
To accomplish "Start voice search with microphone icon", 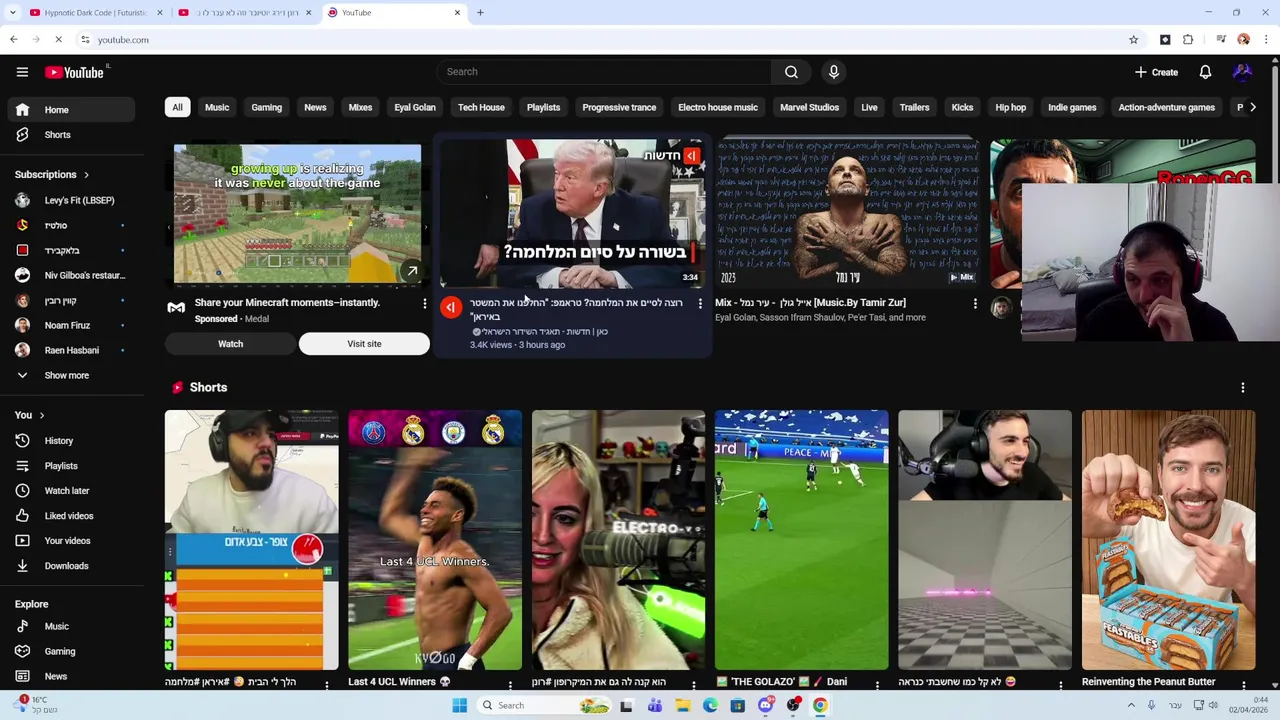I will (x=834, y=72).
